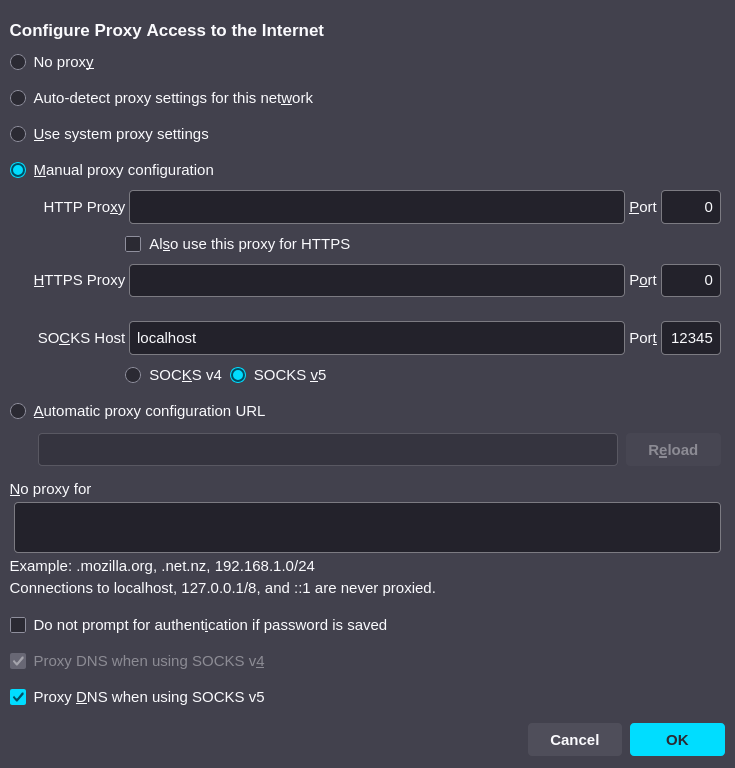
Task: Click inside the No proxy for text area
Action: coord(367,527)
